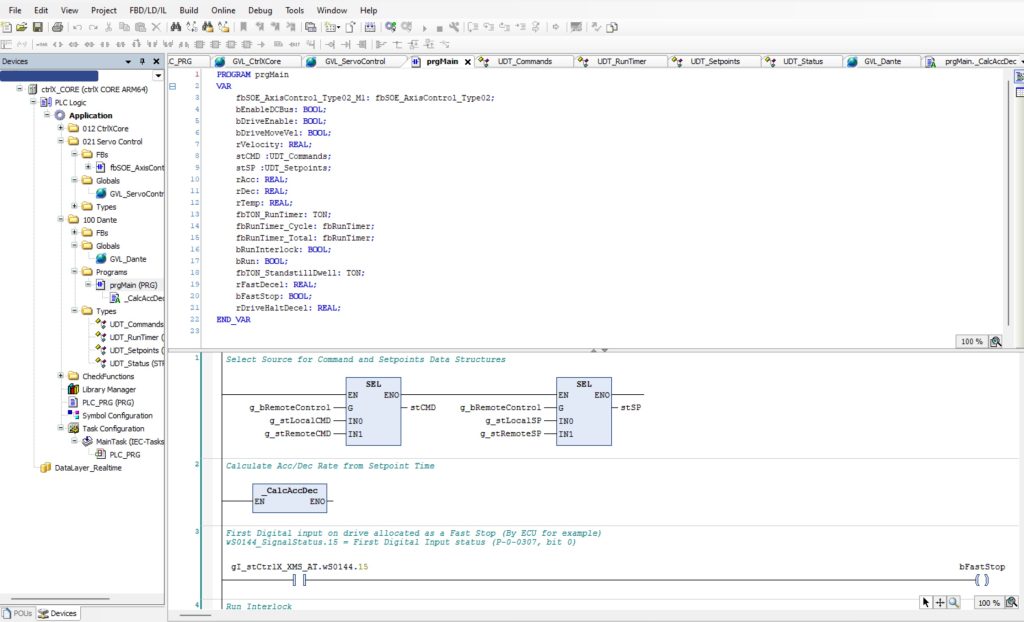Image resolution: width=1024 pixels, height=622 pixels.
Task: Select the arrow pointer tool in editor
Action: tap(926, 603)
